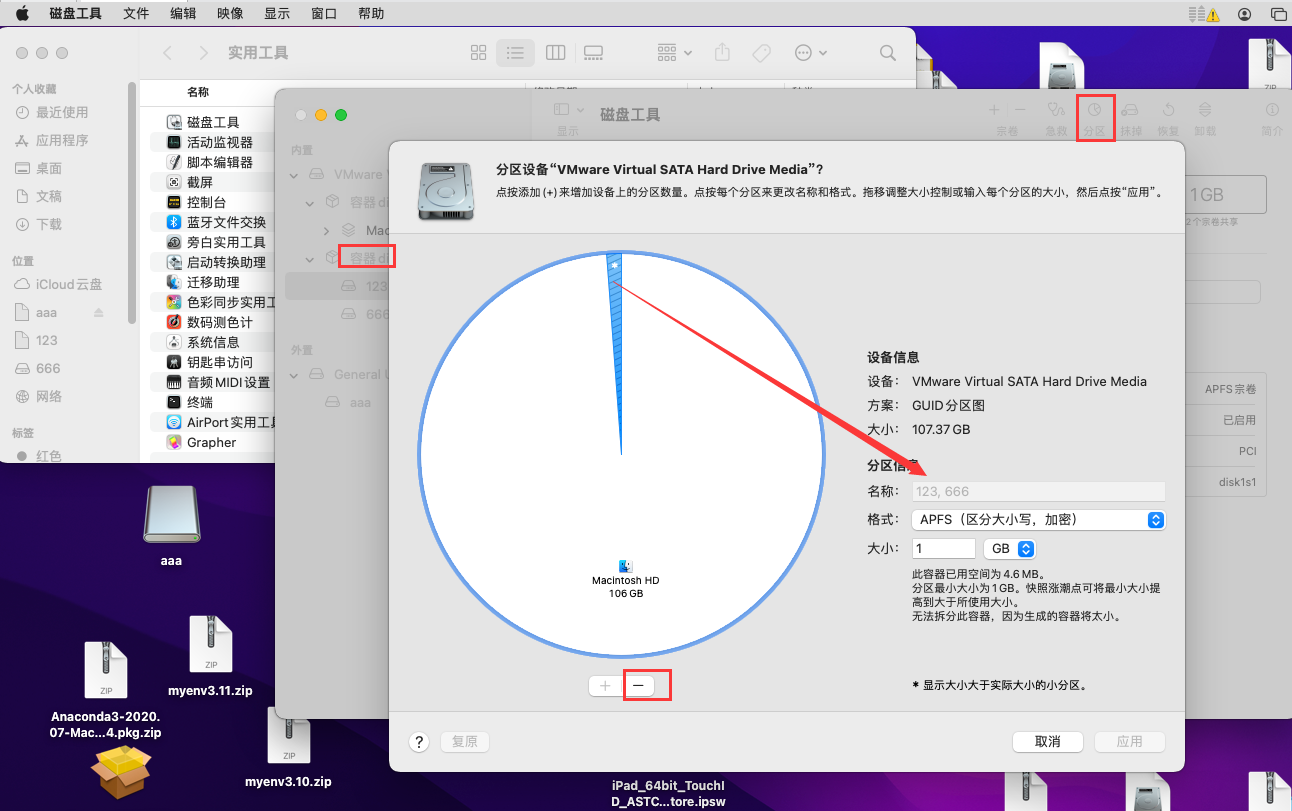Open 网络 in Finder sidebar
Viewport: 1292px width, 811px height.
point(49,396)
